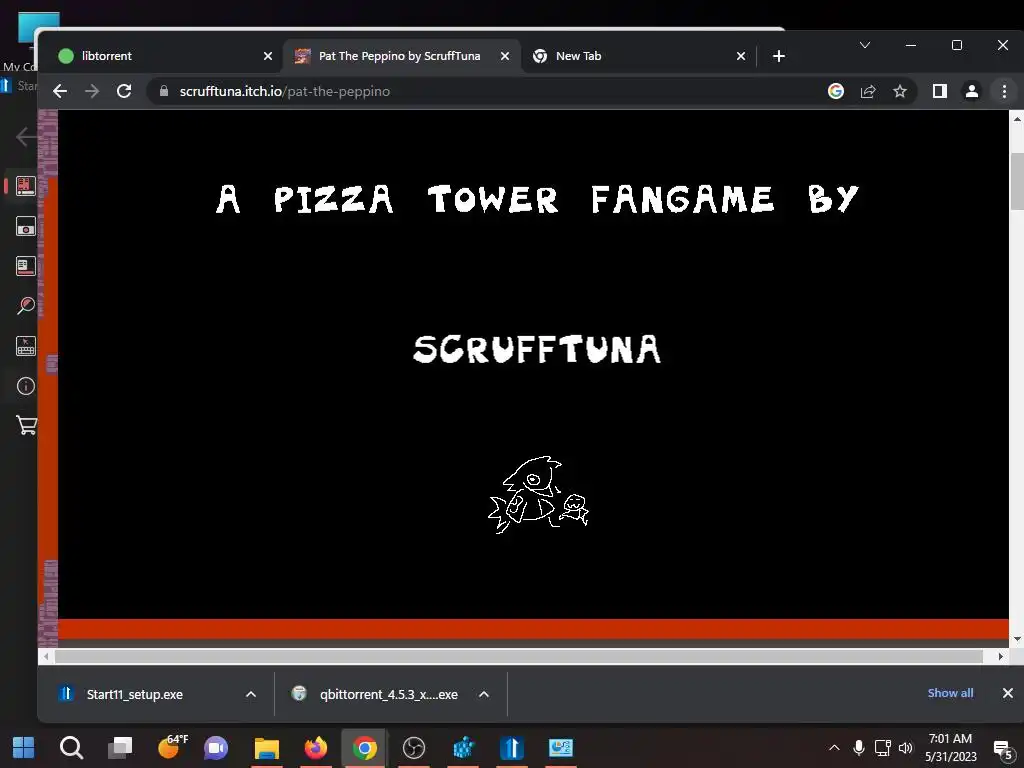Click the back arrow in the background window
Image resolution: width=1024 pixels, height=768 pixels.
(25, 136)
